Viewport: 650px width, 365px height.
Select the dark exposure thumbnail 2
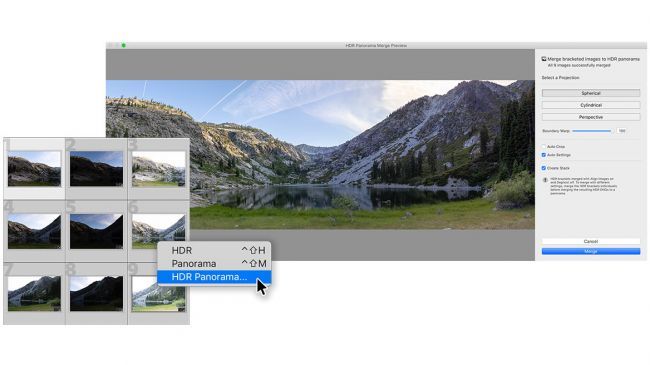[x=96, y=168]
